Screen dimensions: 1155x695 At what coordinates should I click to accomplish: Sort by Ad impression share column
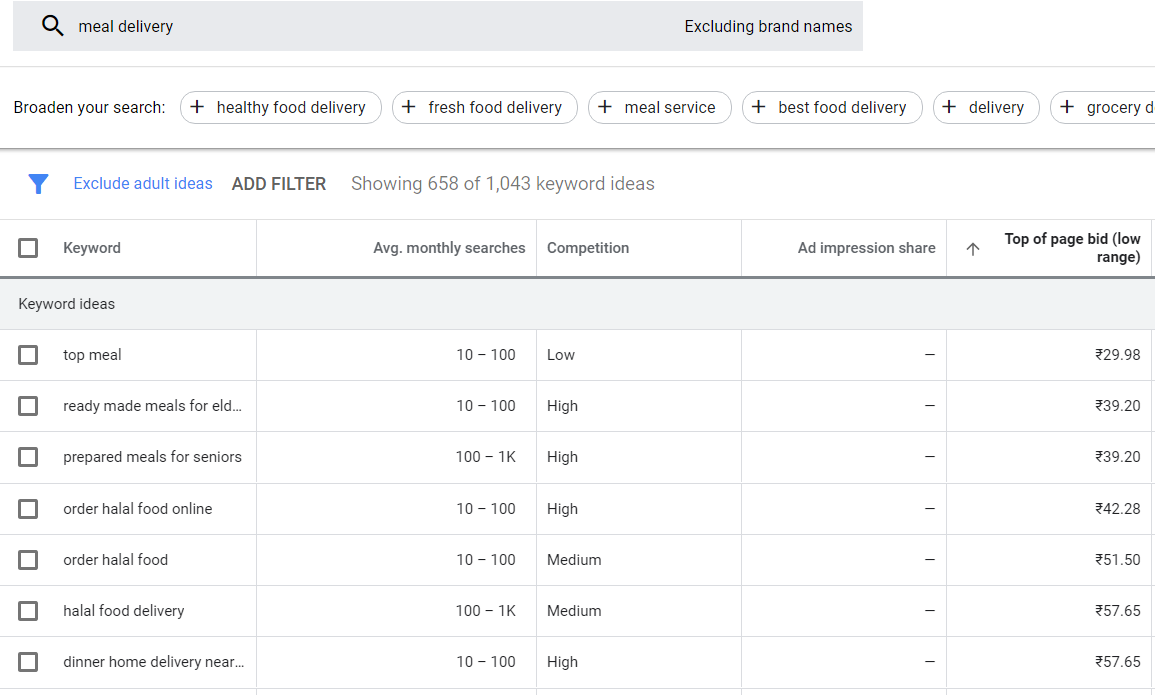(x=866, y=248)
